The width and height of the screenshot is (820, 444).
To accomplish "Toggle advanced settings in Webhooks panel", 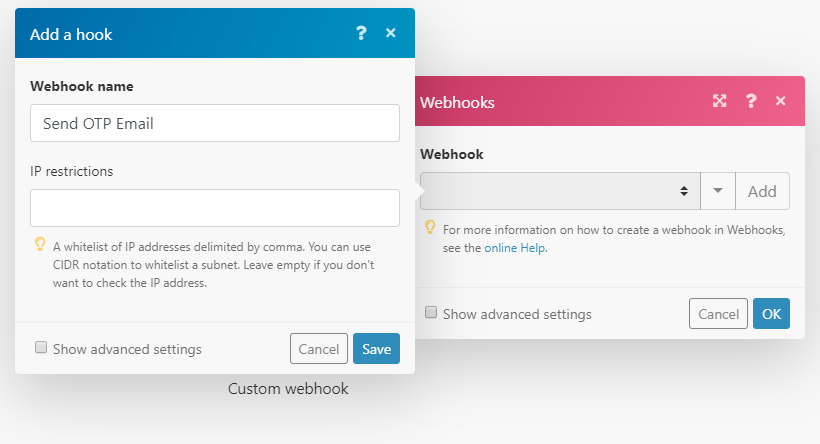I will [431, 313].
